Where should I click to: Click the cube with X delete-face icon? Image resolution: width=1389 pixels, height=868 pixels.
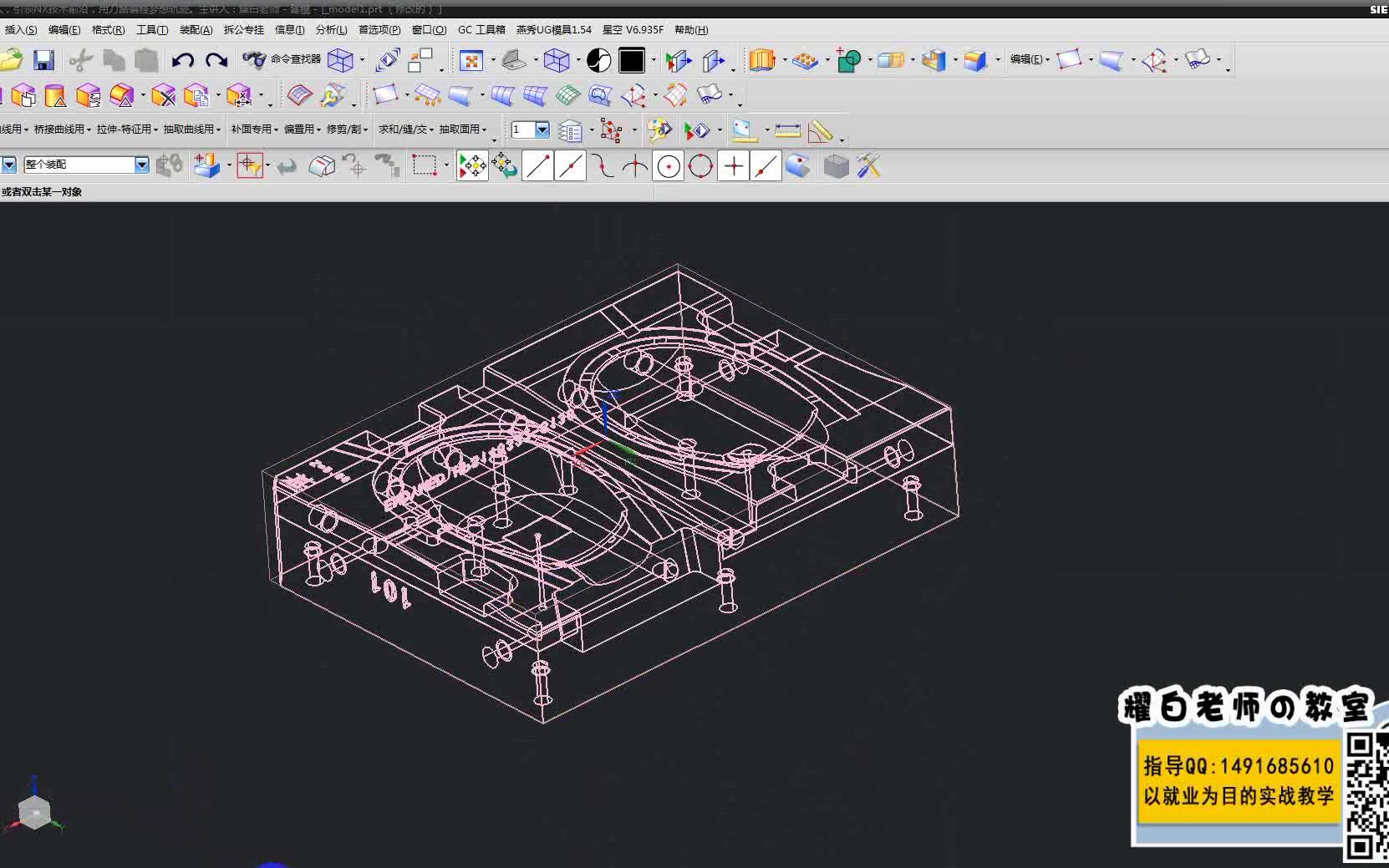click(x=163, y=96)
